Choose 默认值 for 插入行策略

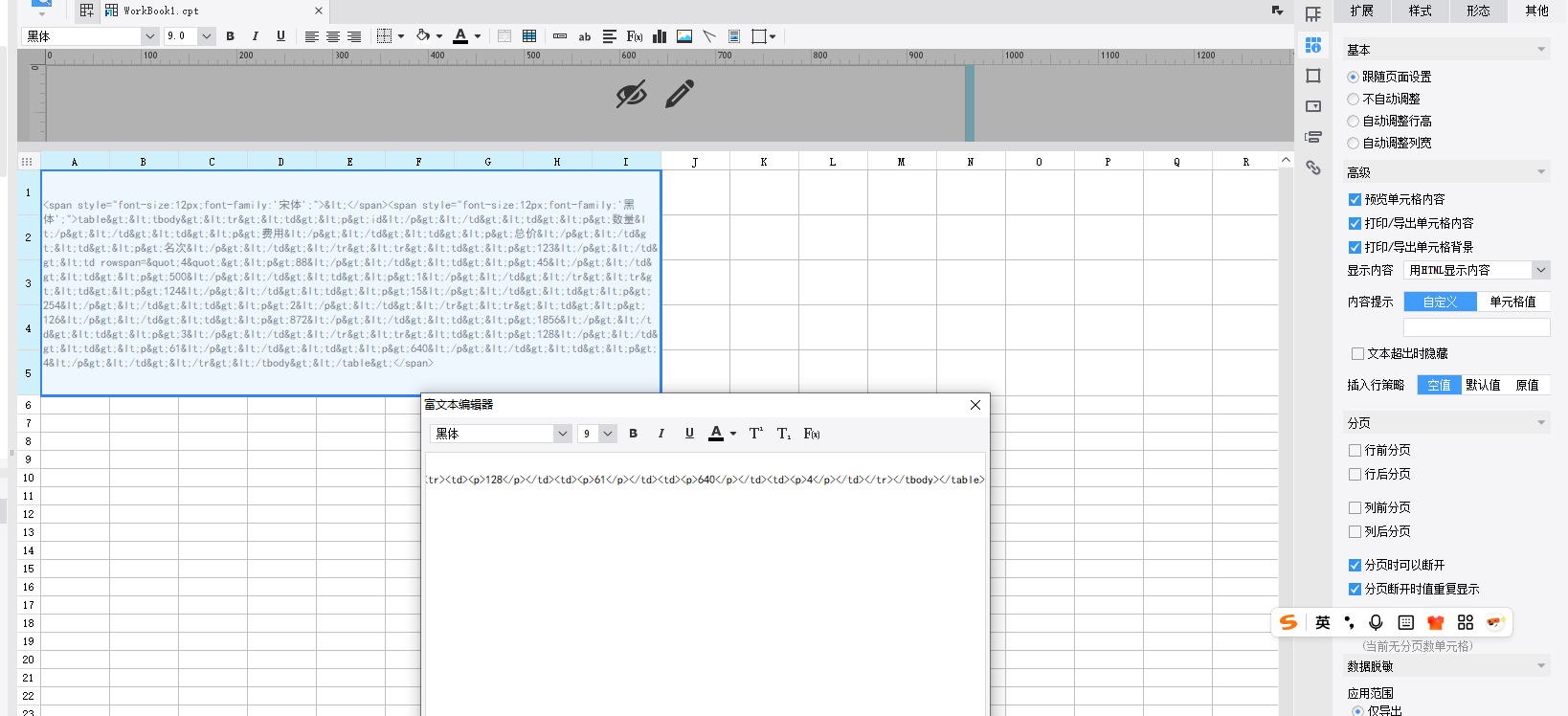[1482, 386]
